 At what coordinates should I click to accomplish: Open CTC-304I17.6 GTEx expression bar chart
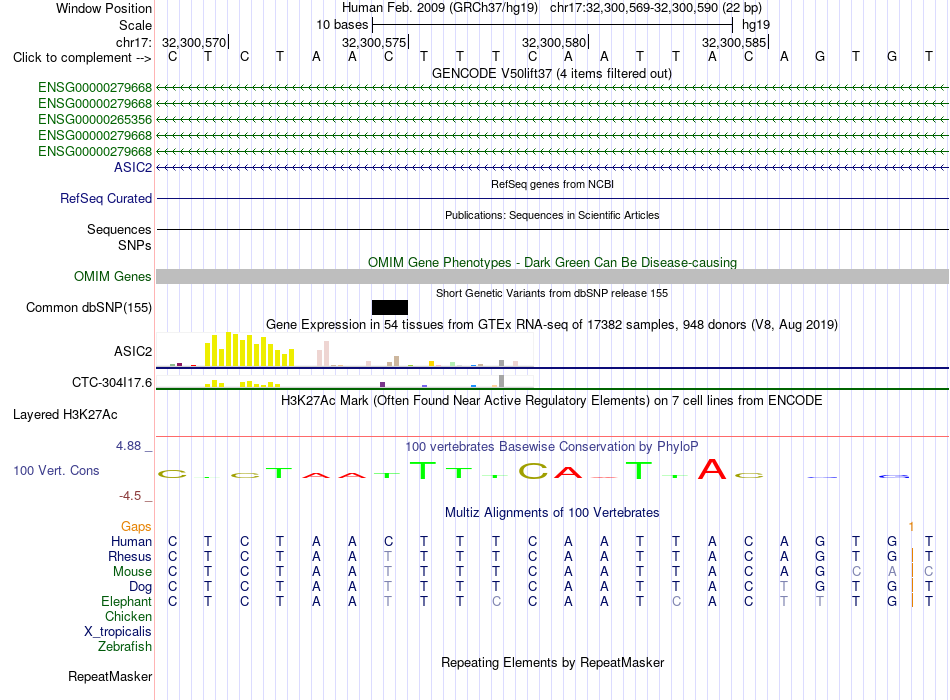[345, 381]
